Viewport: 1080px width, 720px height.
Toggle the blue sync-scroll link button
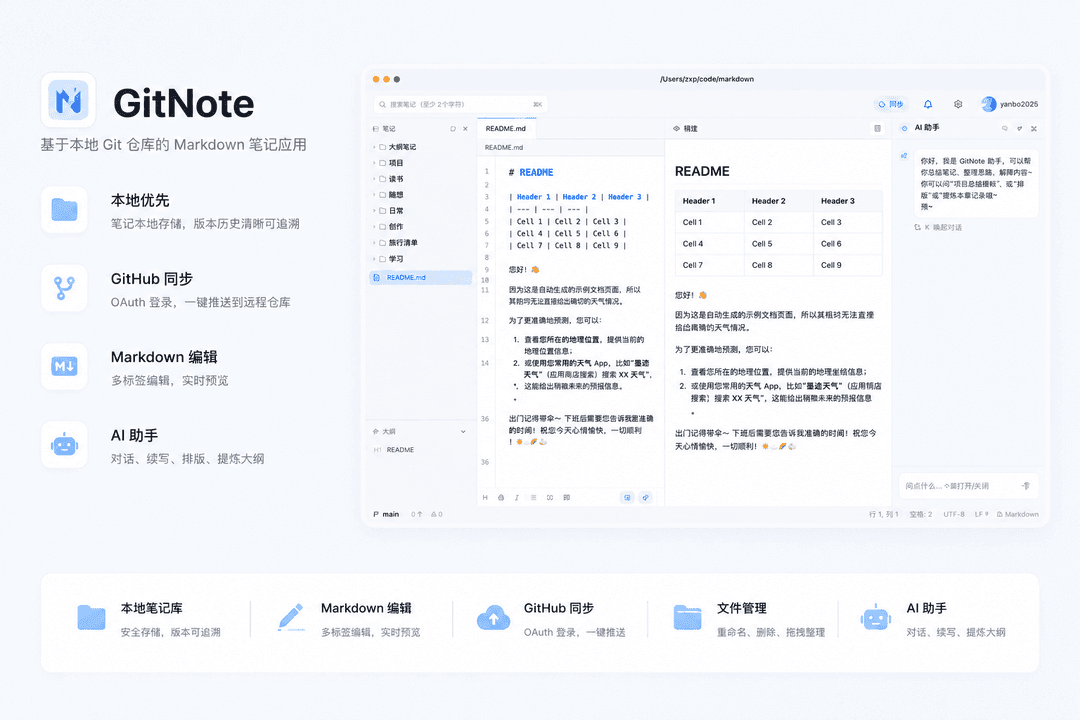click(x=645, y=497)
